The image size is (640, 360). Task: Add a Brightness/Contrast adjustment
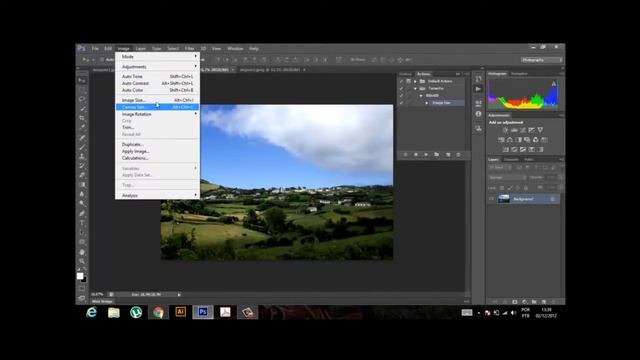pos(505,130)
